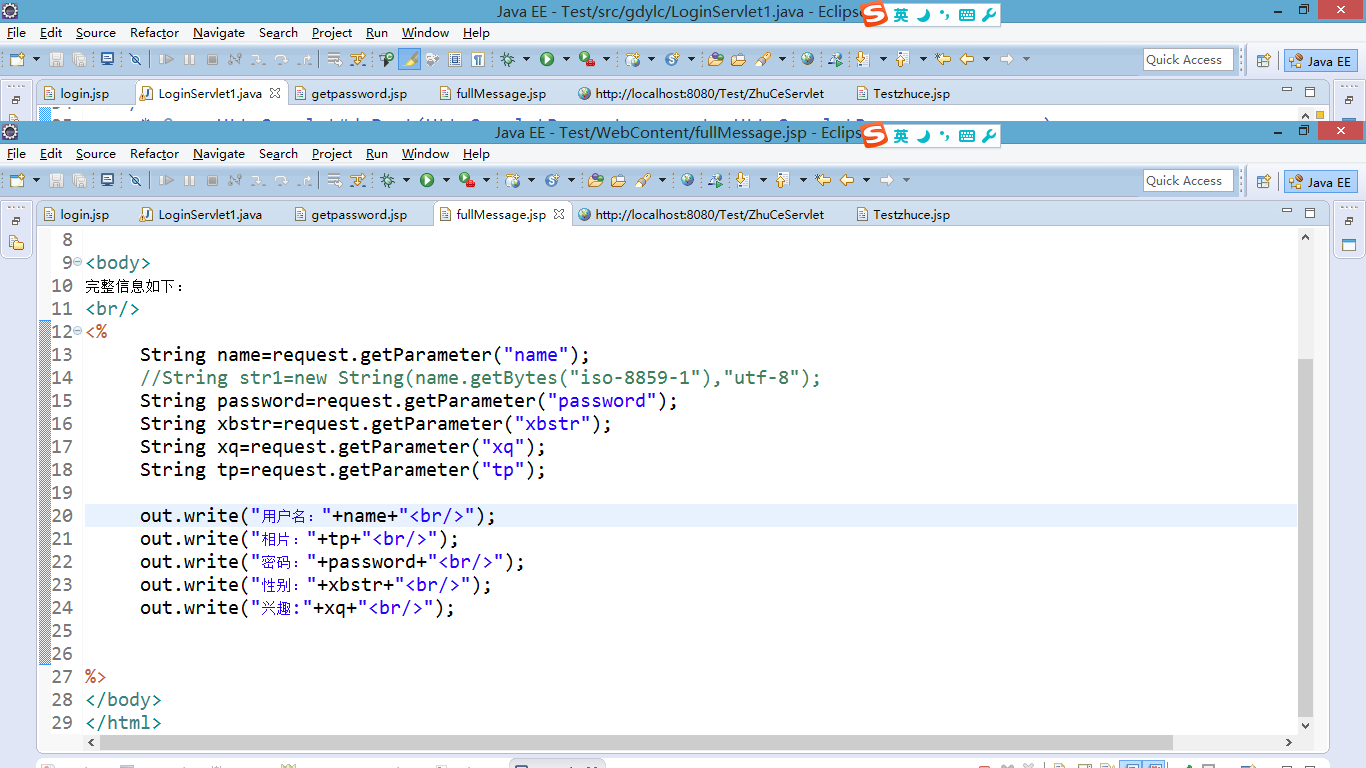Restore the right minimized view stack in front window
Image resolution: width=1366 pixels, height=768 pixels.
[1348, 220]
